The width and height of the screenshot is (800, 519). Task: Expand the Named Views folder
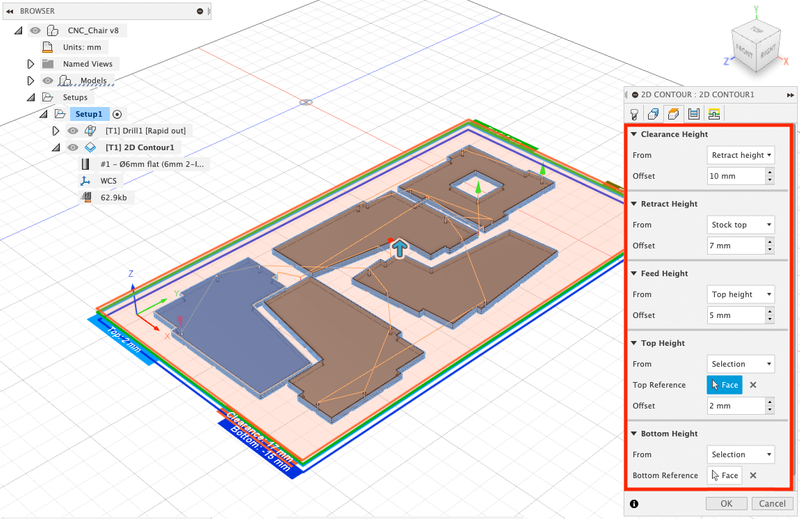click(x=30, y=64)
